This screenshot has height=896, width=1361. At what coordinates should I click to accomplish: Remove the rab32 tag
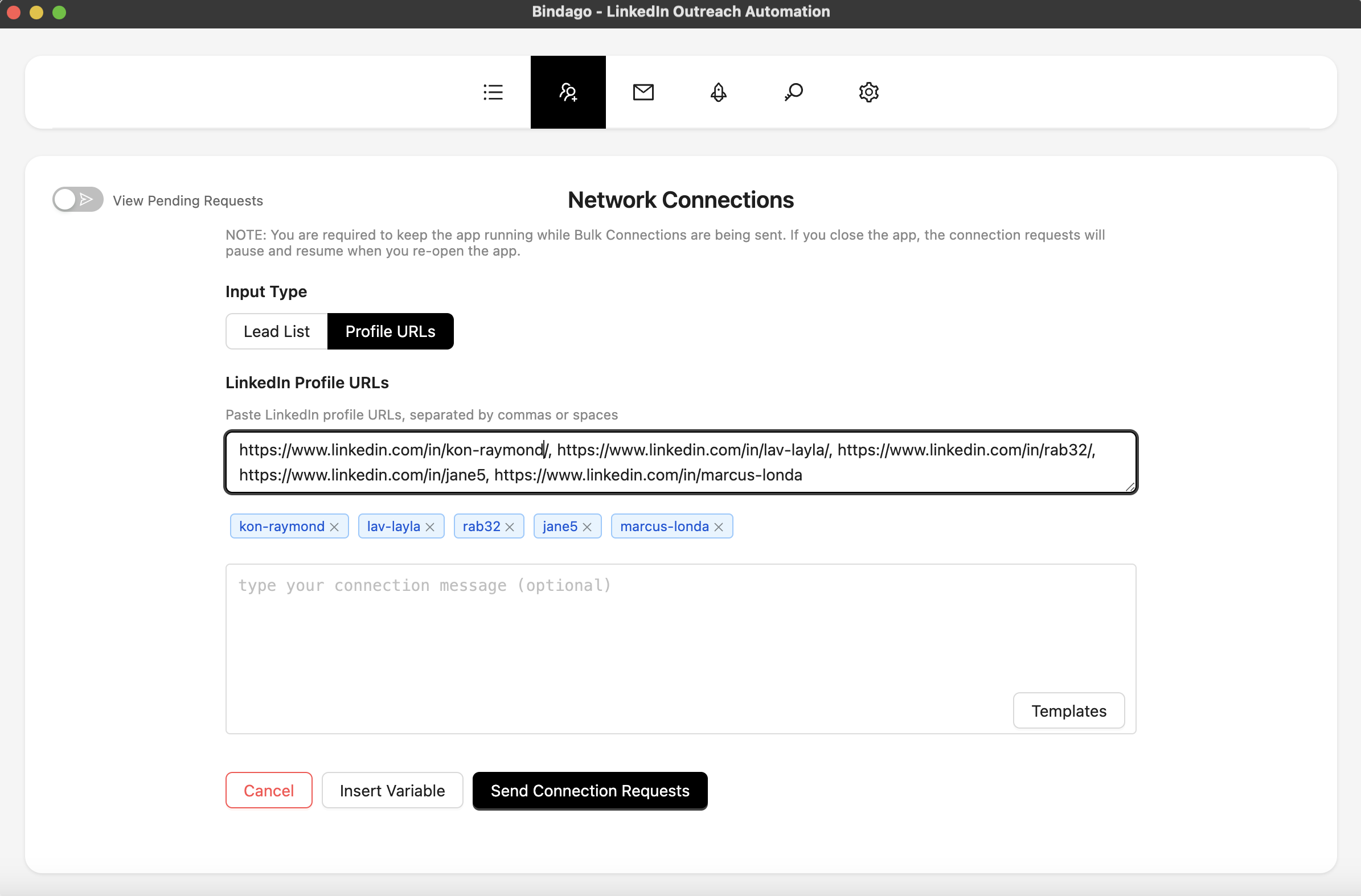[x=510, y=527]
